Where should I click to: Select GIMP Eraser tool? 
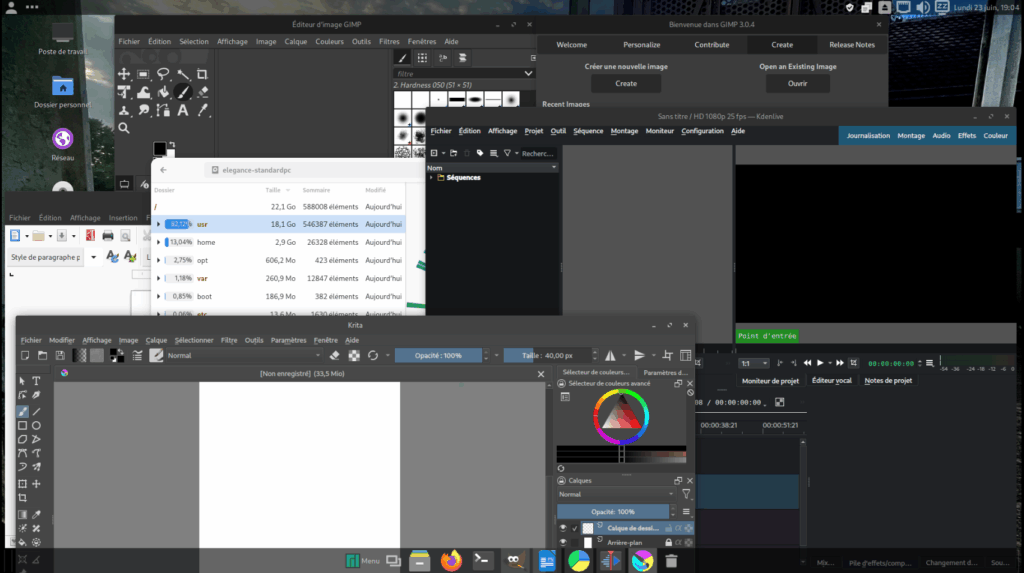(x=203, y=92)
